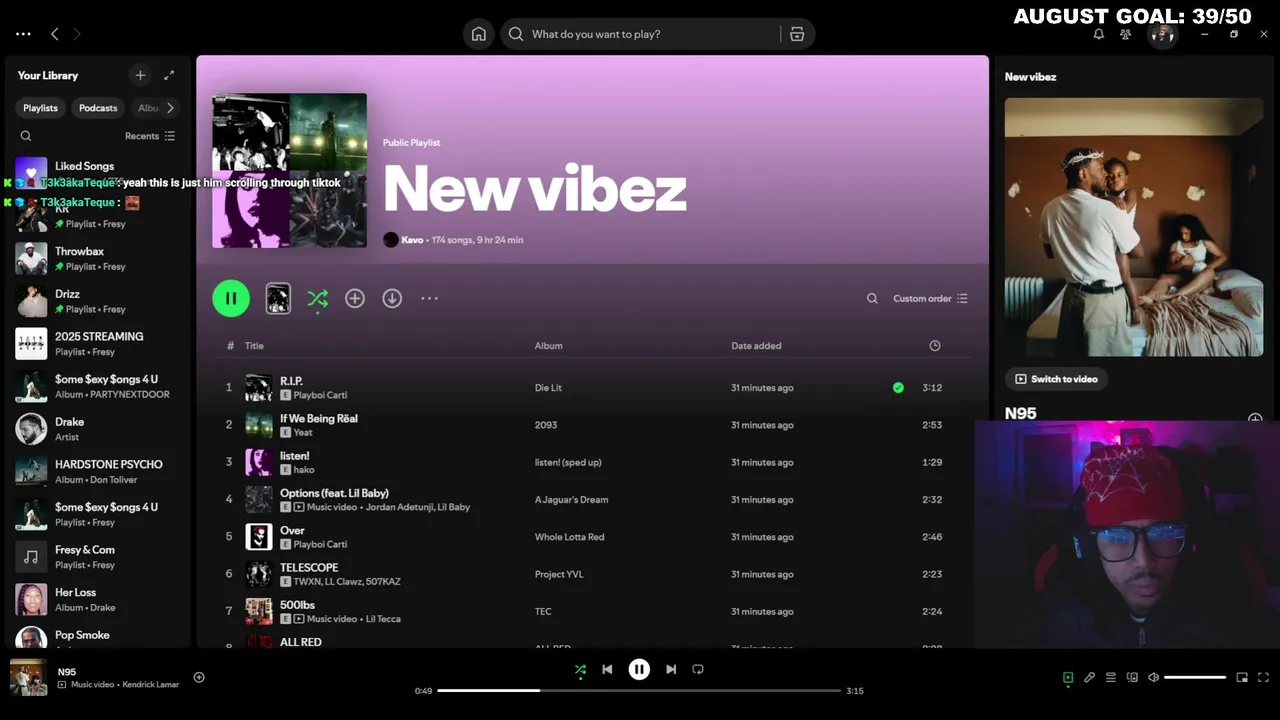Go forward with the right arrow
The width and height of the screenshot is (1280, 720).
coord(77,34)
